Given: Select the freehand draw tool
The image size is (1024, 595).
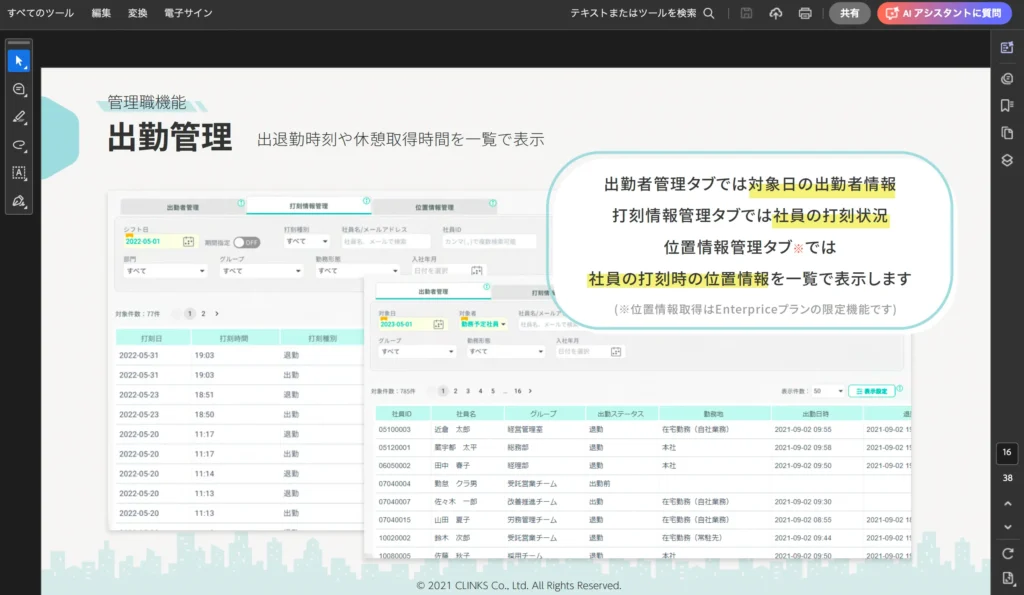Looking at the screenshot, I should click(x=19, y=145).
